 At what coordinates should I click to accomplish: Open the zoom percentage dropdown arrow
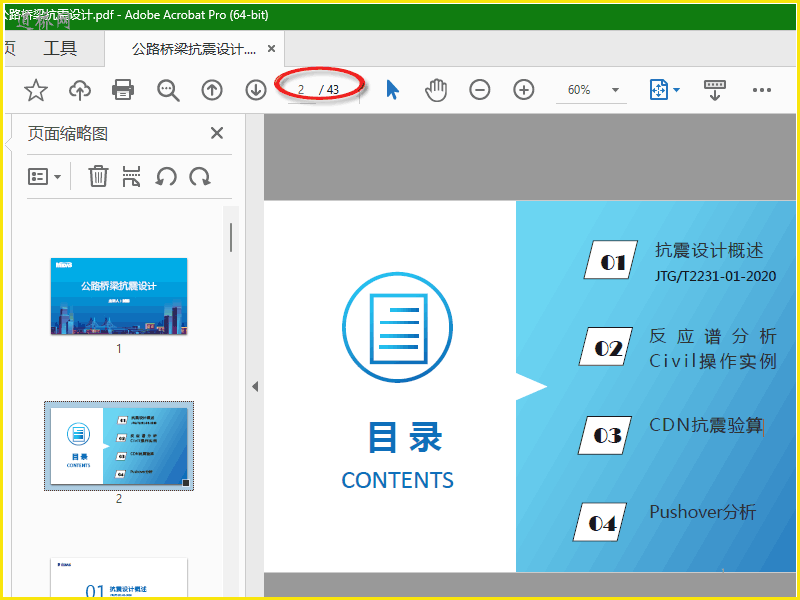pos(615,90)
